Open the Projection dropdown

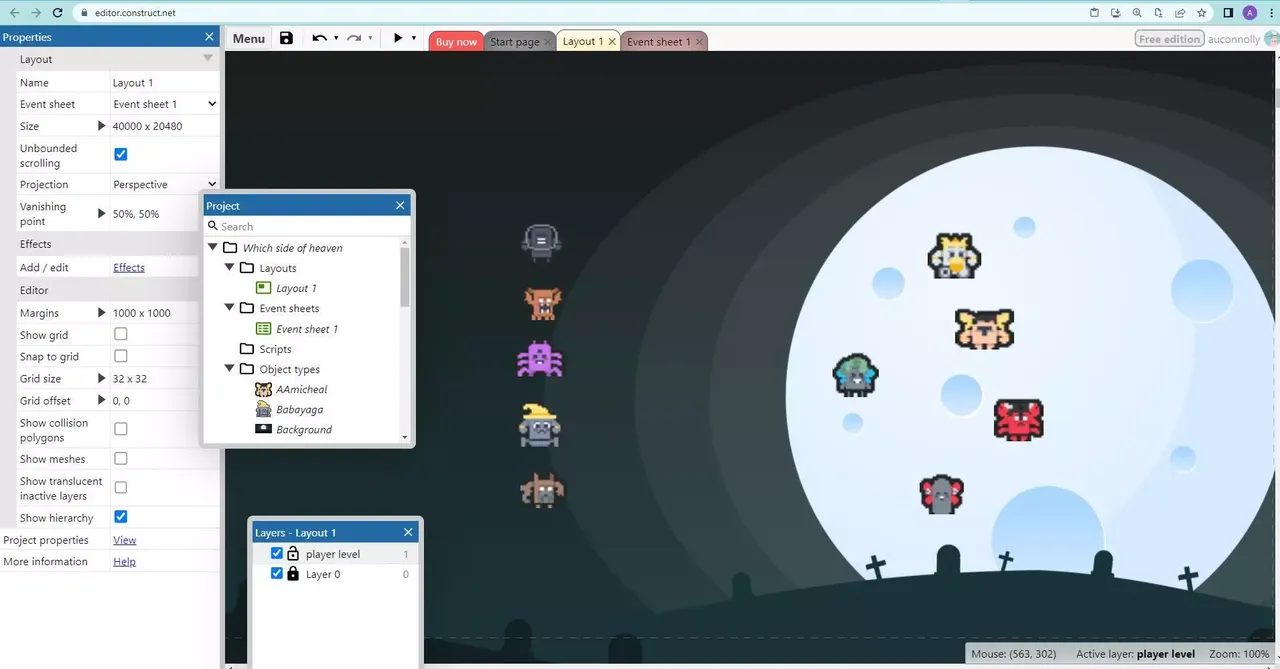point(164,184)
